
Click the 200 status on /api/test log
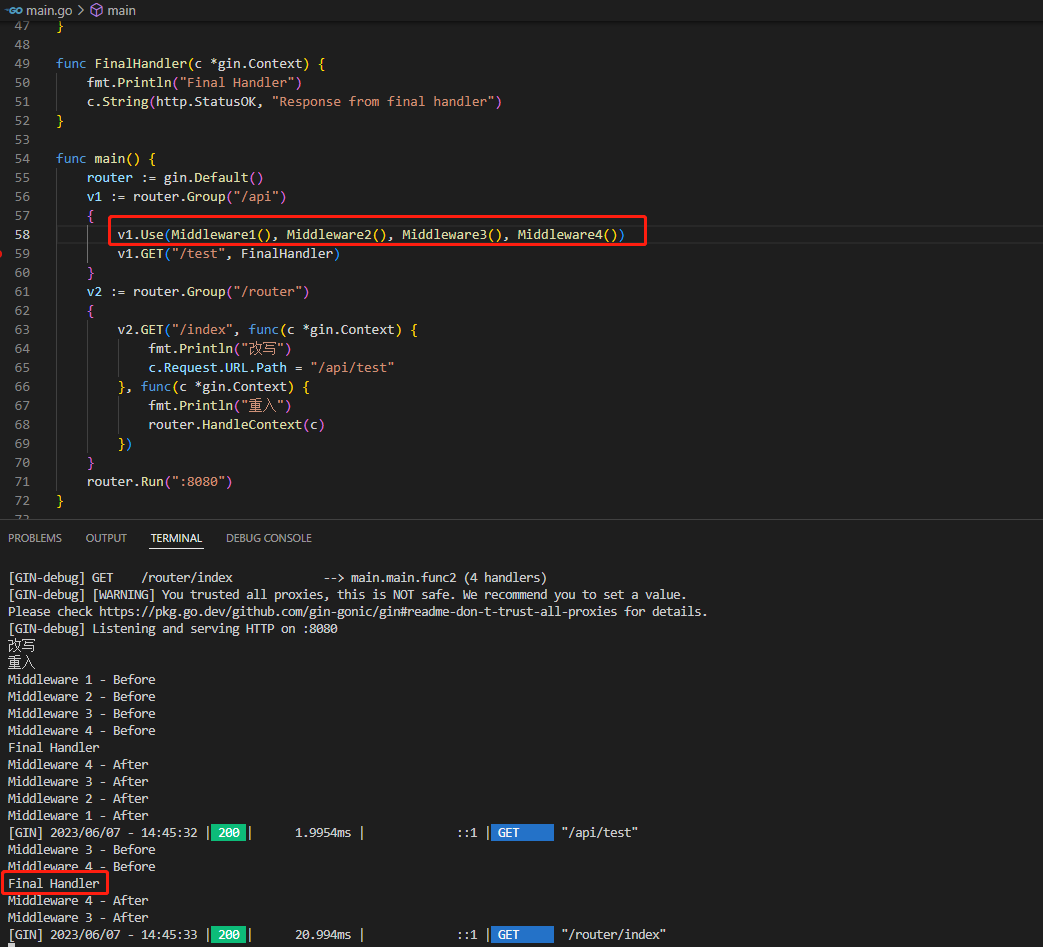pos(229,833)
